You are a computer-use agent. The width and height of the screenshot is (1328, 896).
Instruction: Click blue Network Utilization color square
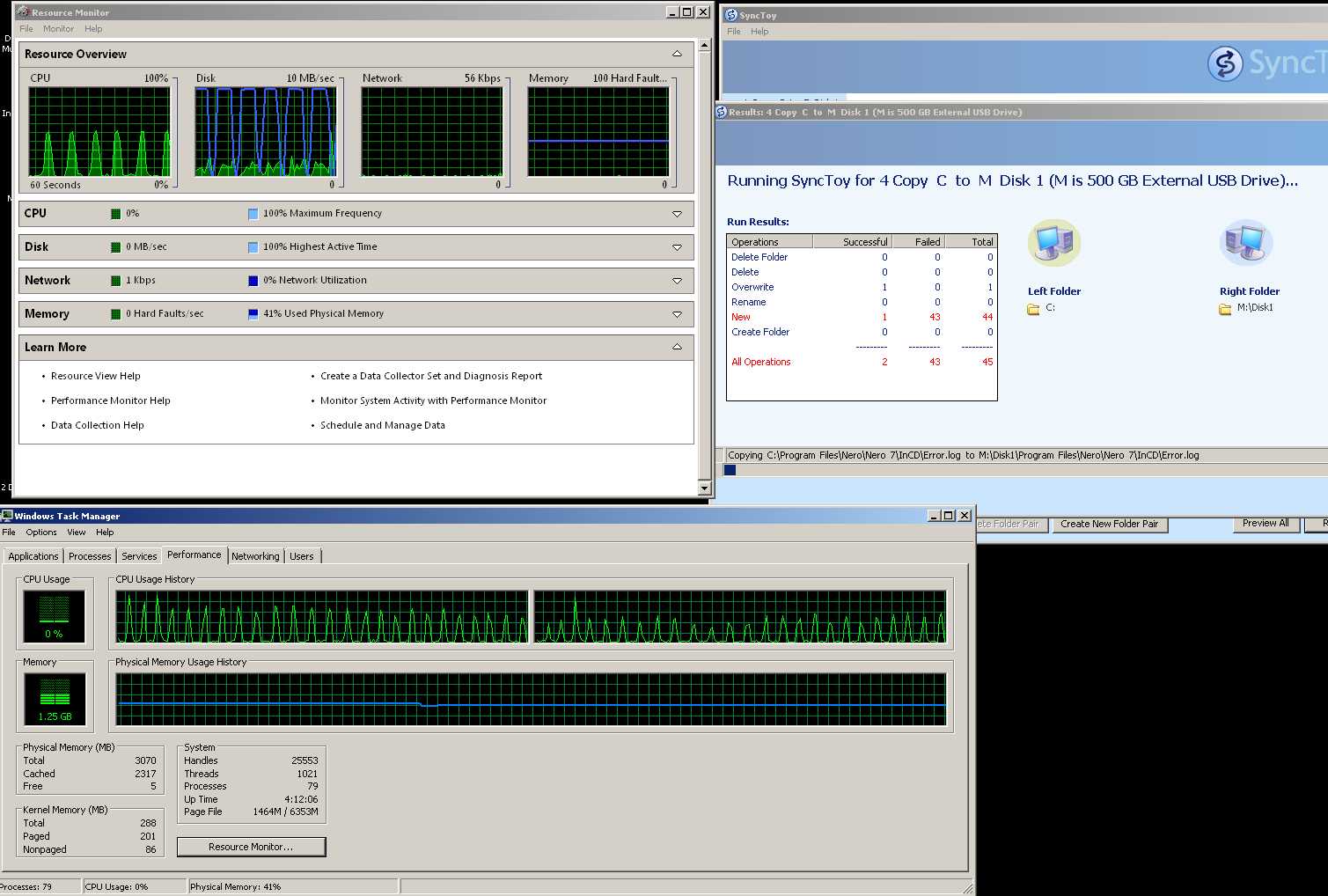coord(253,281)
